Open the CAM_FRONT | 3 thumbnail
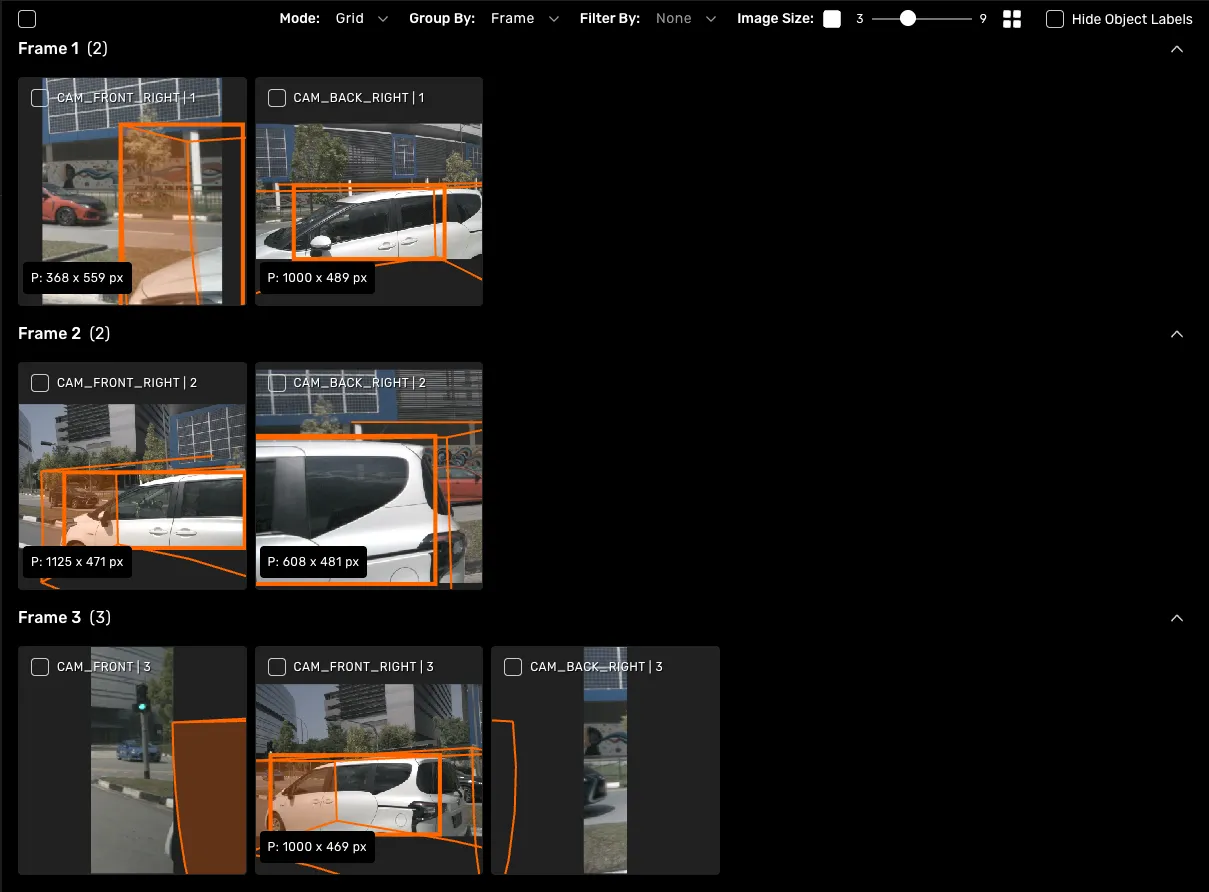Viewport: 1209px width, 892px height. tap(132, 760)
